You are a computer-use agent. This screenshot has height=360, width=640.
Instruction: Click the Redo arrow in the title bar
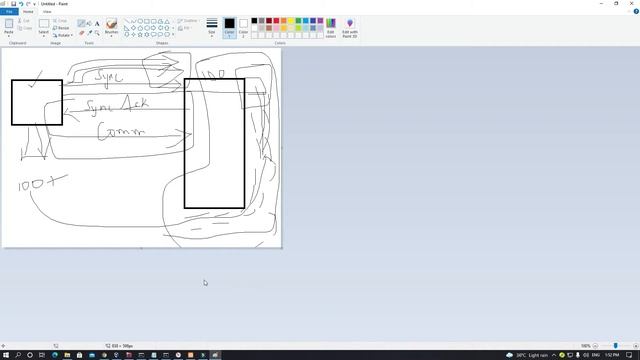pyautogui.click(x=28, y=4)
